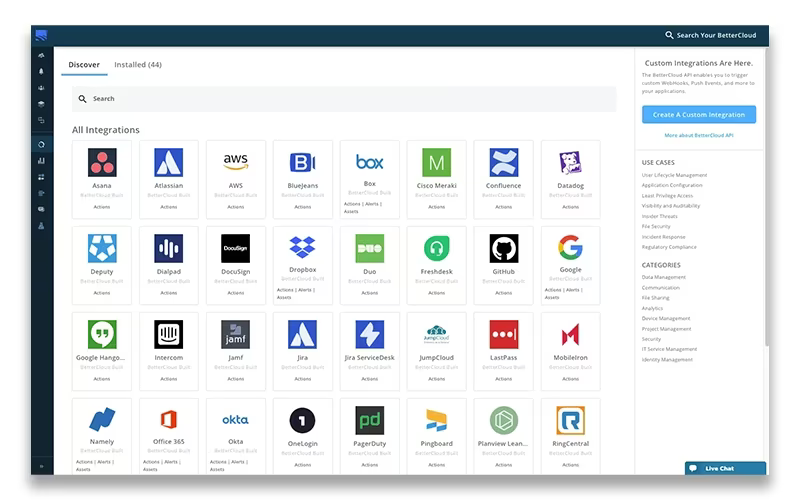Expand the sidebar using bottom arrow
Viewport: 800px width, 500px height.
point(41,466)
